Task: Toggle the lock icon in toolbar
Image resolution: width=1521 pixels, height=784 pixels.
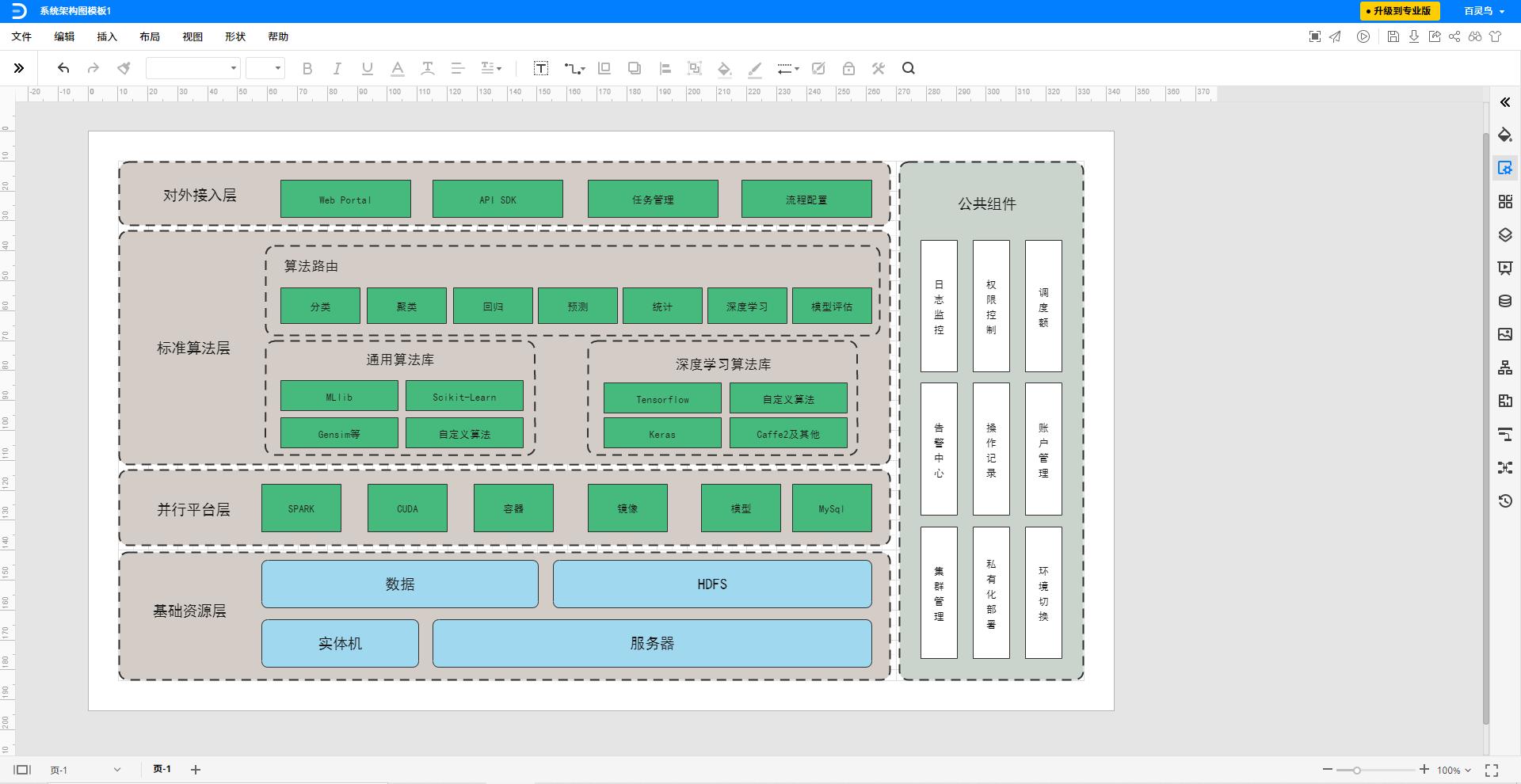Action: [x=848, y=69]
